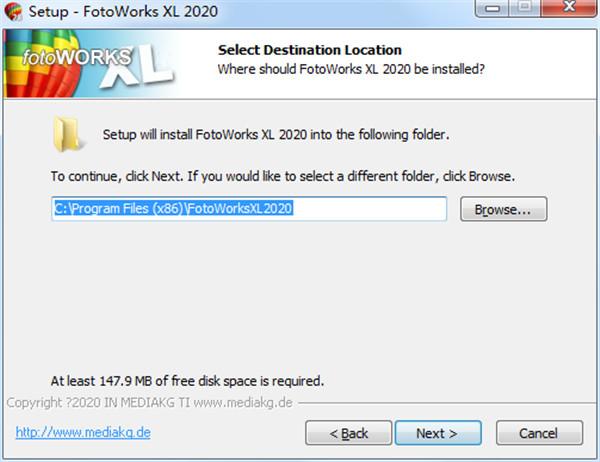
Task: Click Browse to choose a different folder
Action: click(x=504, y=209)
